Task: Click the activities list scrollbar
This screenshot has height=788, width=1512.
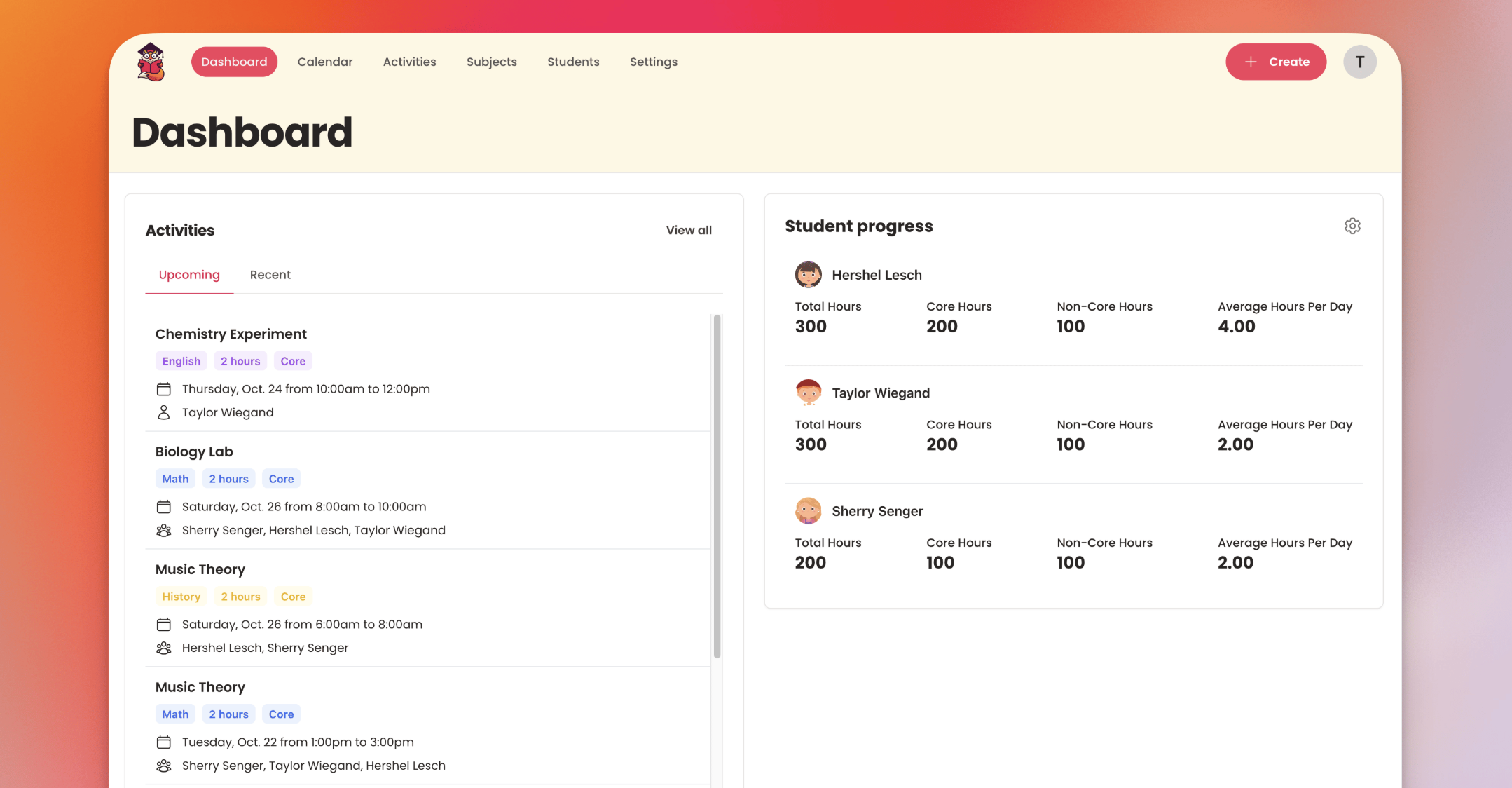Action: click(717, 487)
